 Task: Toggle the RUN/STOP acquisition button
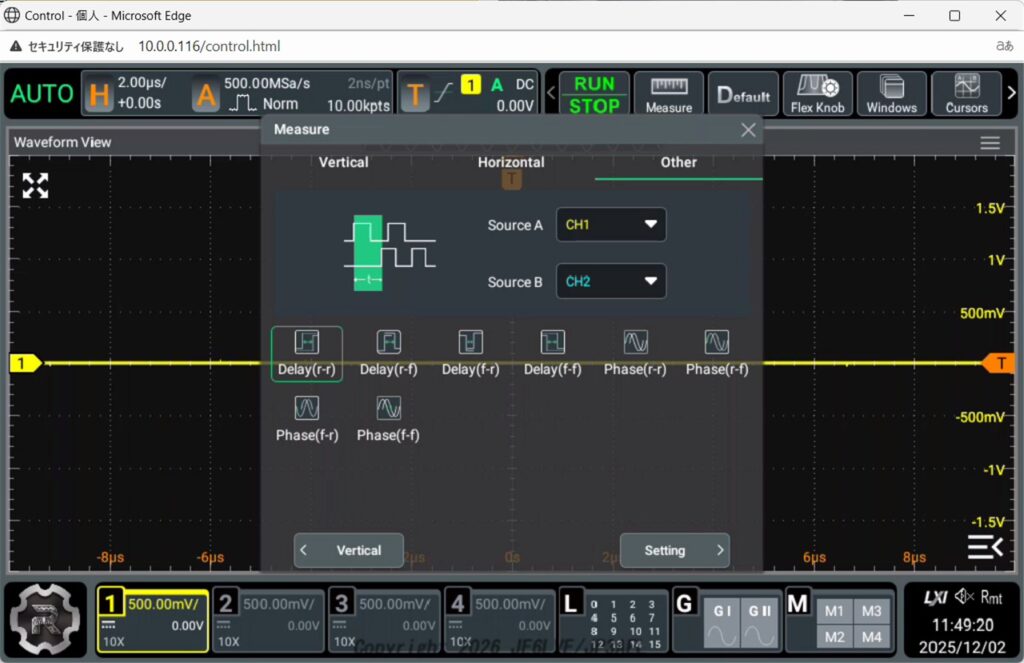click(594, 94)
